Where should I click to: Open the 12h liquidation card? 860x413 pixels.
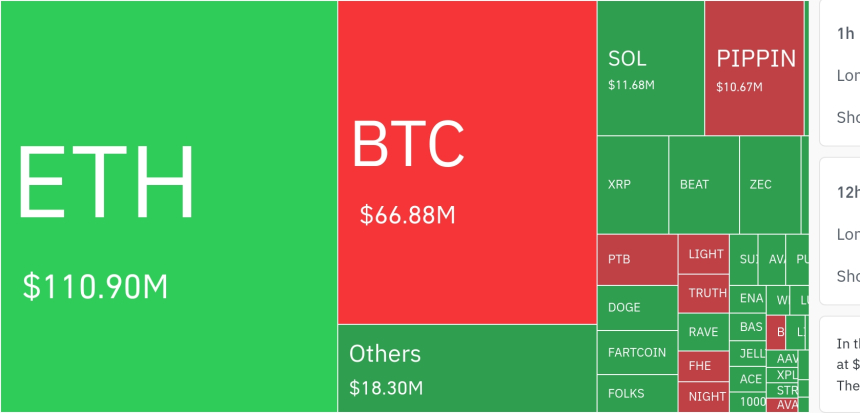click(x=840, y=230)
